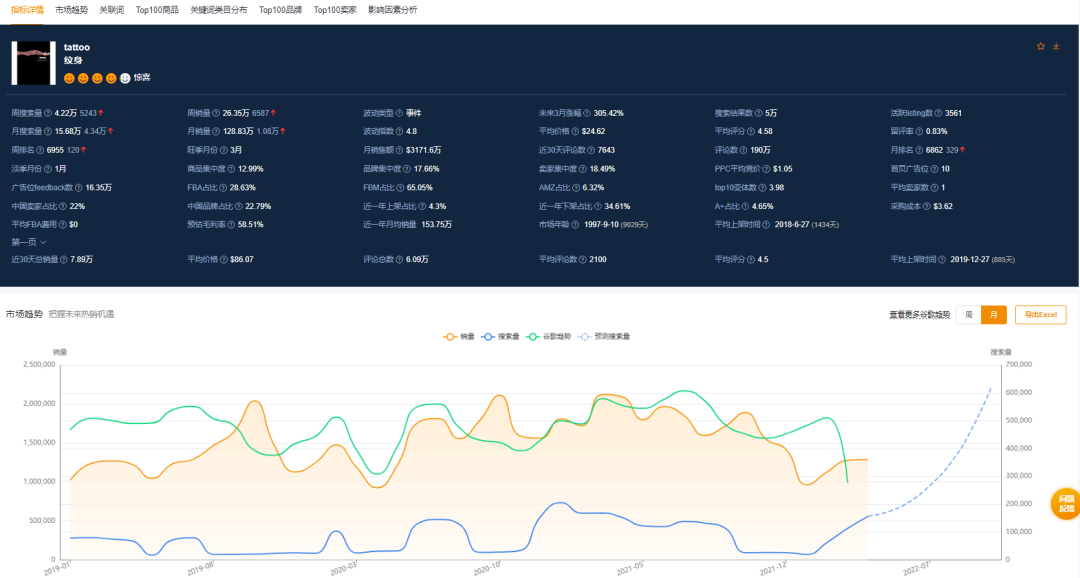Click the 月销售额 value $3171.6万
This screenshot has width=1080, height=578.
point(424,150)
